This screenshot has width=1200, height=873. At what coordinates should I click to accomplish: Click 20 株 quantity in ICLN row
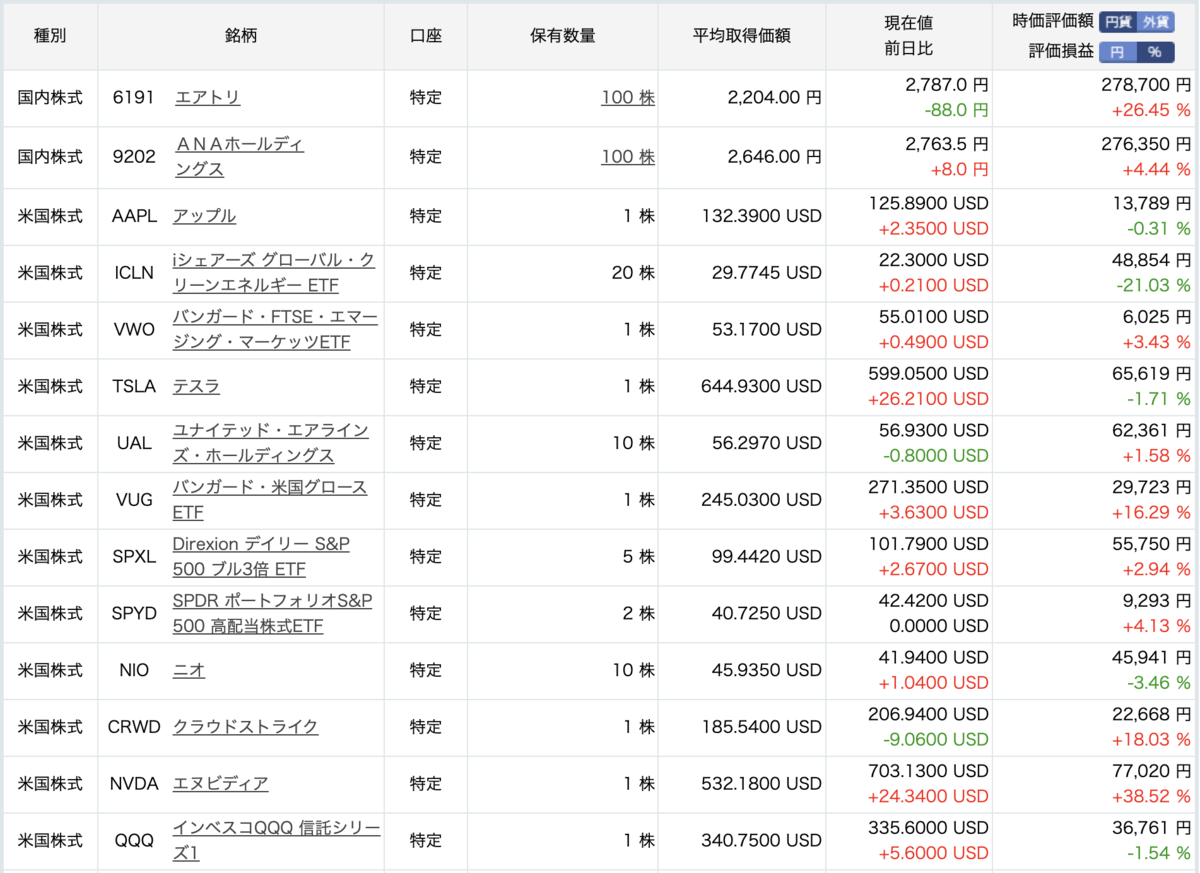[x=634, y=273]
